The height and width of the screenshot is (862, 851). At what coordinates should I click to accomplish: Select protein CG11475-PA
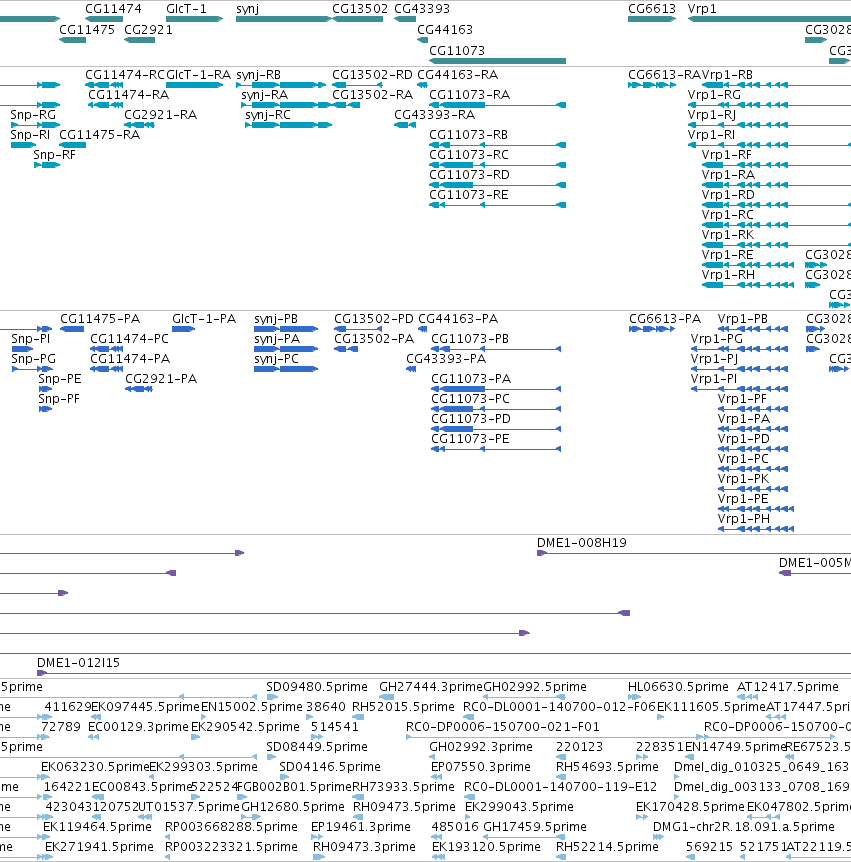pyautogui.click(x=72, y=329)
